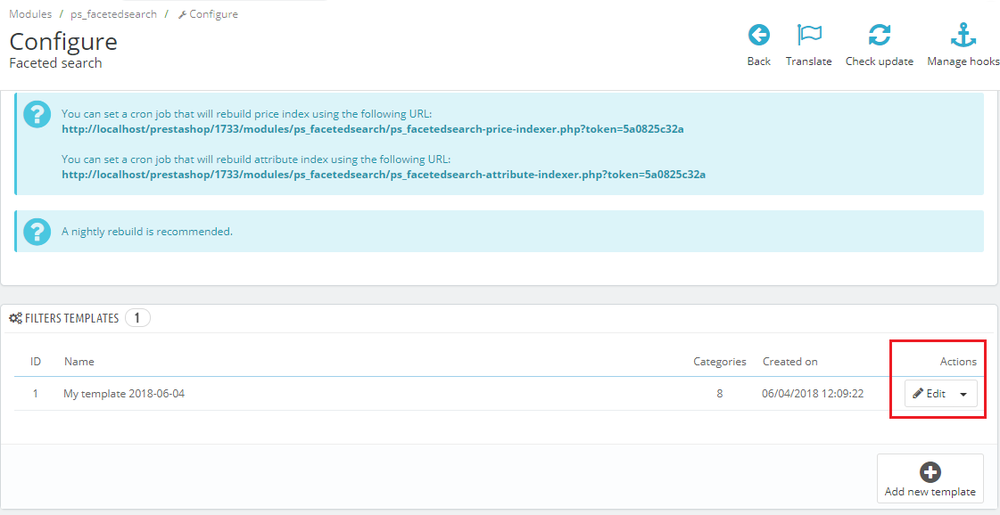This screenshot has width=1000, height=515.
Task: Open Manage hooks via the anchor icon
Action: tap(963, 35)
